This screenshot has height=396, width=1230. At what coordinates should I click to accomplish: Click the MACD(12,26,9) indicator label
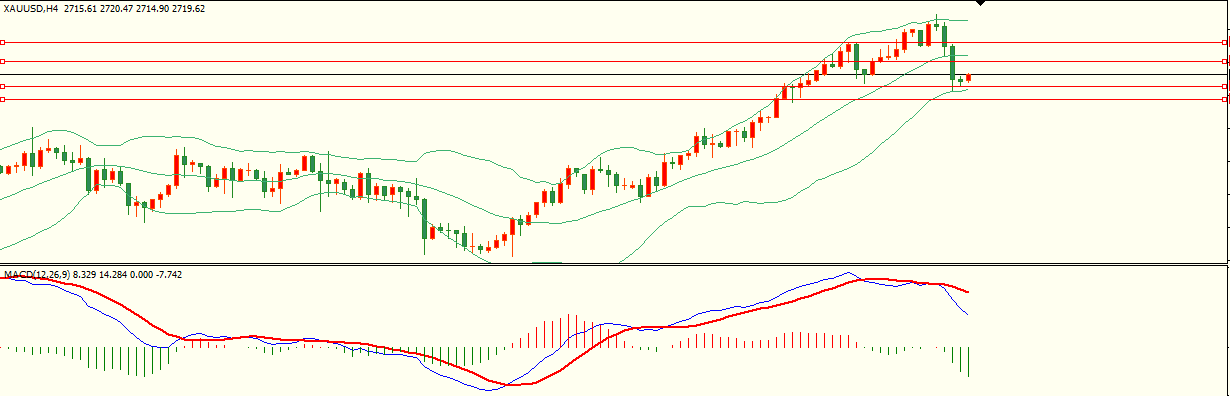click(x=37, y=274)
